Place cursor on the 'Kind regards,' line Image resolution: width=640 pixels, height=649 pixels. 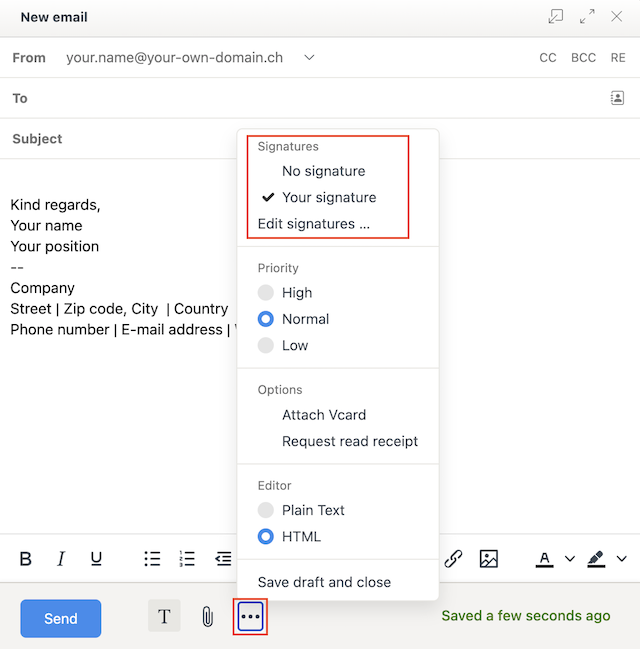pyautogui.click(x=55, y=205)
